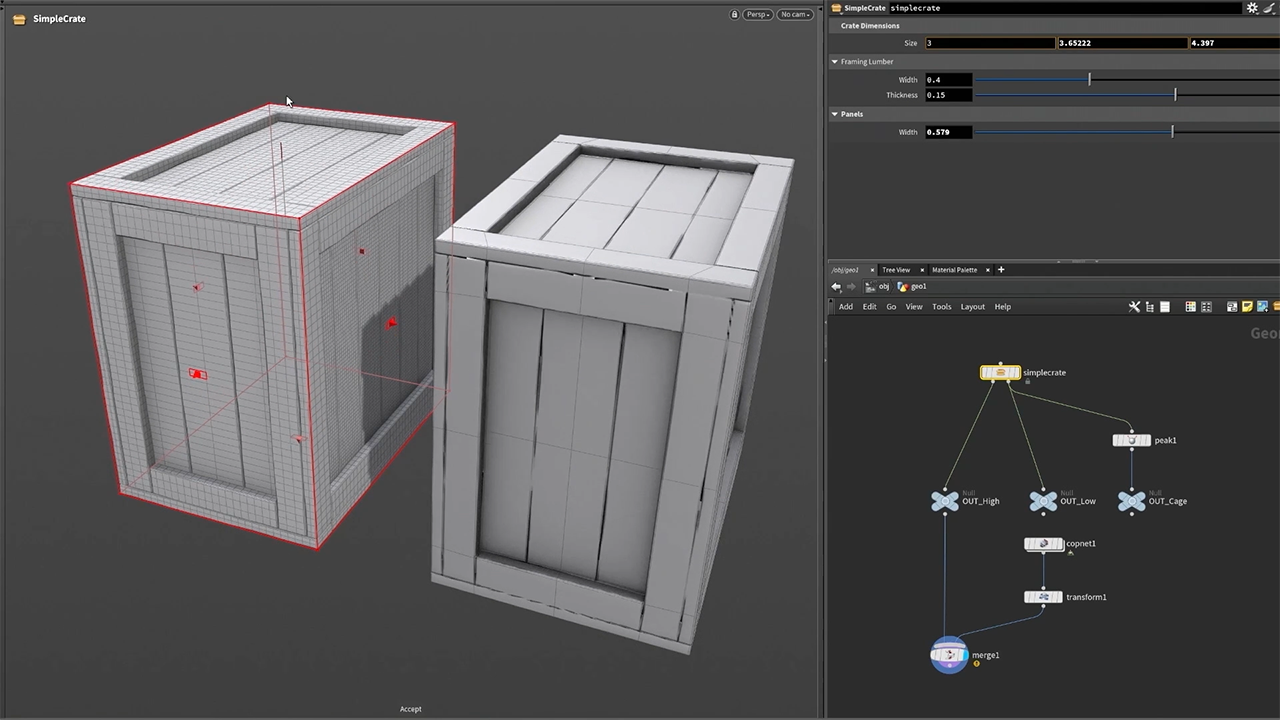Add a new pane tab with plus button

1000,270
